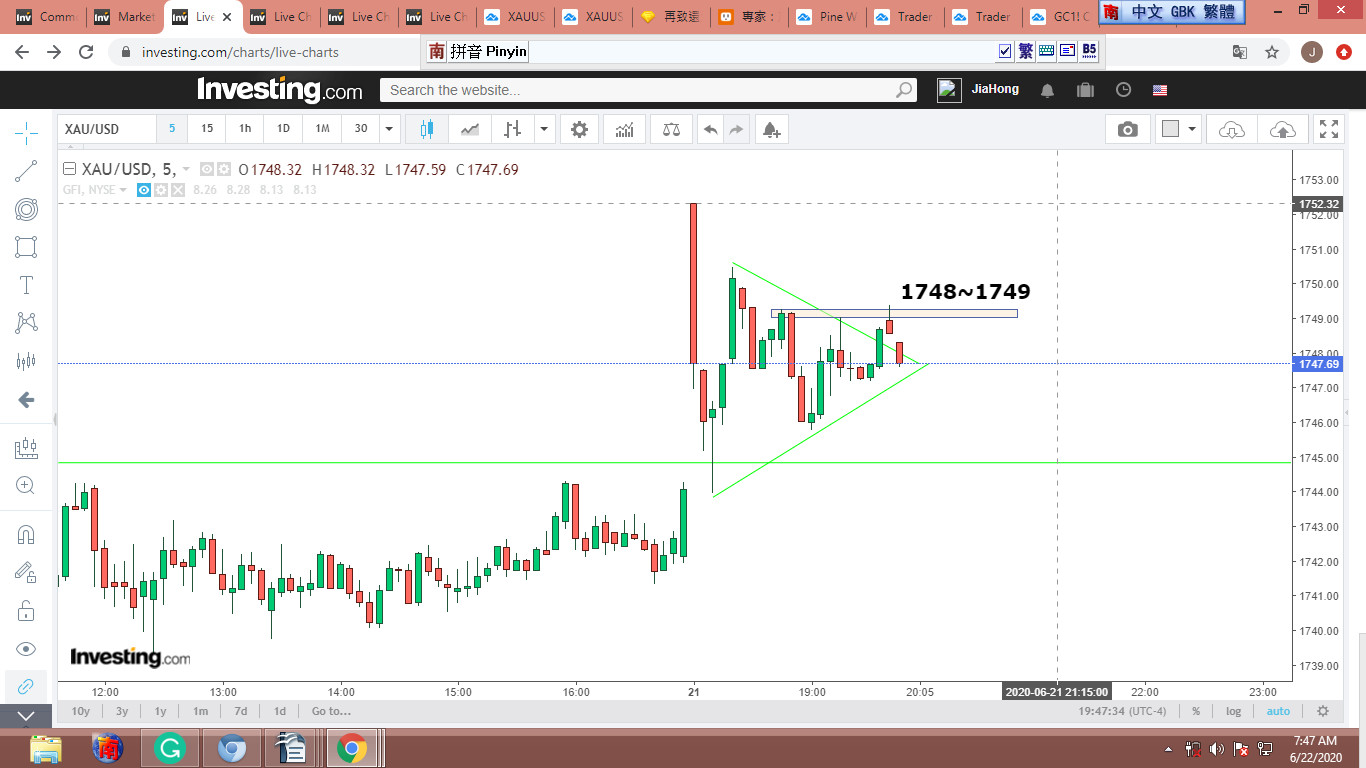The image size is (1366, 768).
Task: Open chart properties gear
Action: tap(579, 129)
